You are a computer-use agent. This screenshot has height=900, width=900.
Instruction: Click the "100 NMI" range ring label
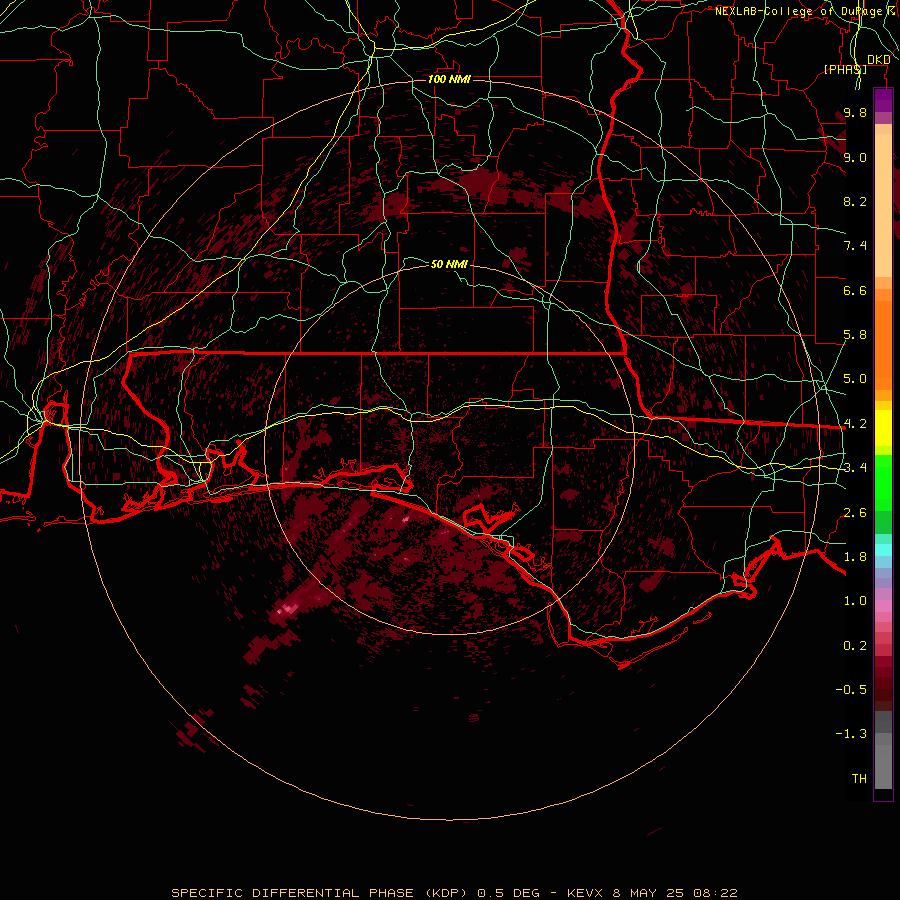point(449,79)
